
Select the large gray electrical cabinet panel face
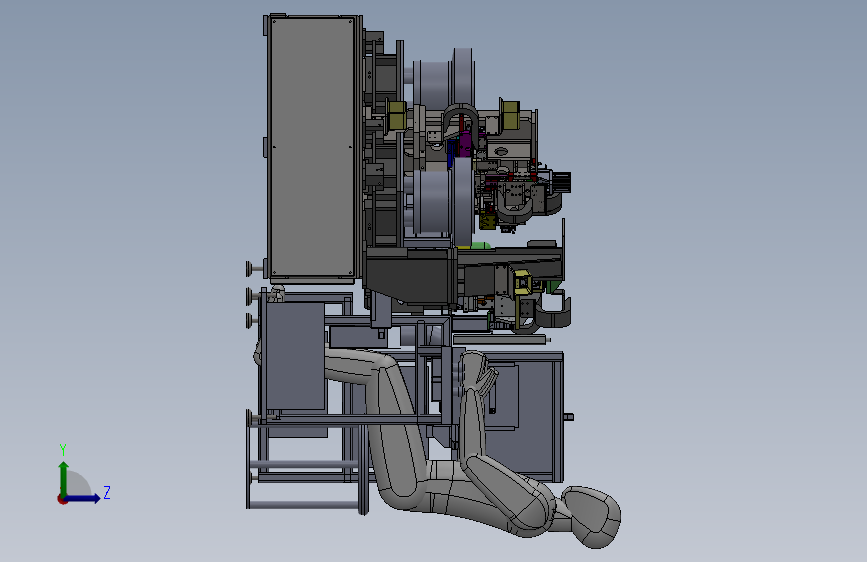[312, 147]
